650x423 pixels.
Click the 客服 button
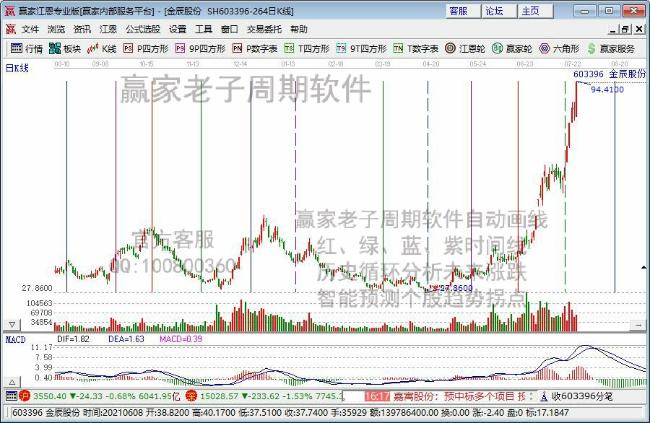point(463,11)
